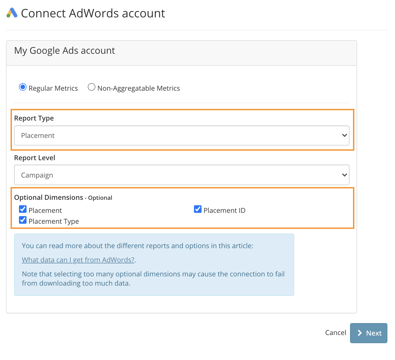
Task: Proceed with the Next button
Action: (x=369, y=333)
